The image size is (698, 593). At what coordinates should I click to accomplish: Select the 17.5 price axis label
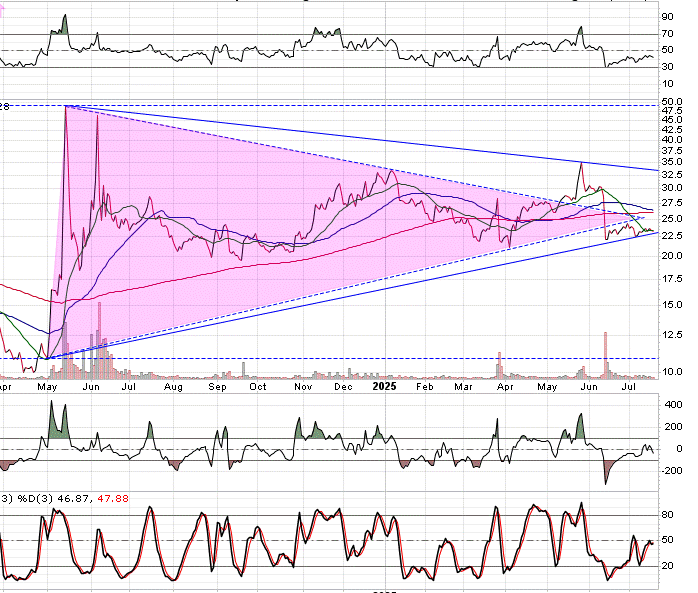coord(672,279)
